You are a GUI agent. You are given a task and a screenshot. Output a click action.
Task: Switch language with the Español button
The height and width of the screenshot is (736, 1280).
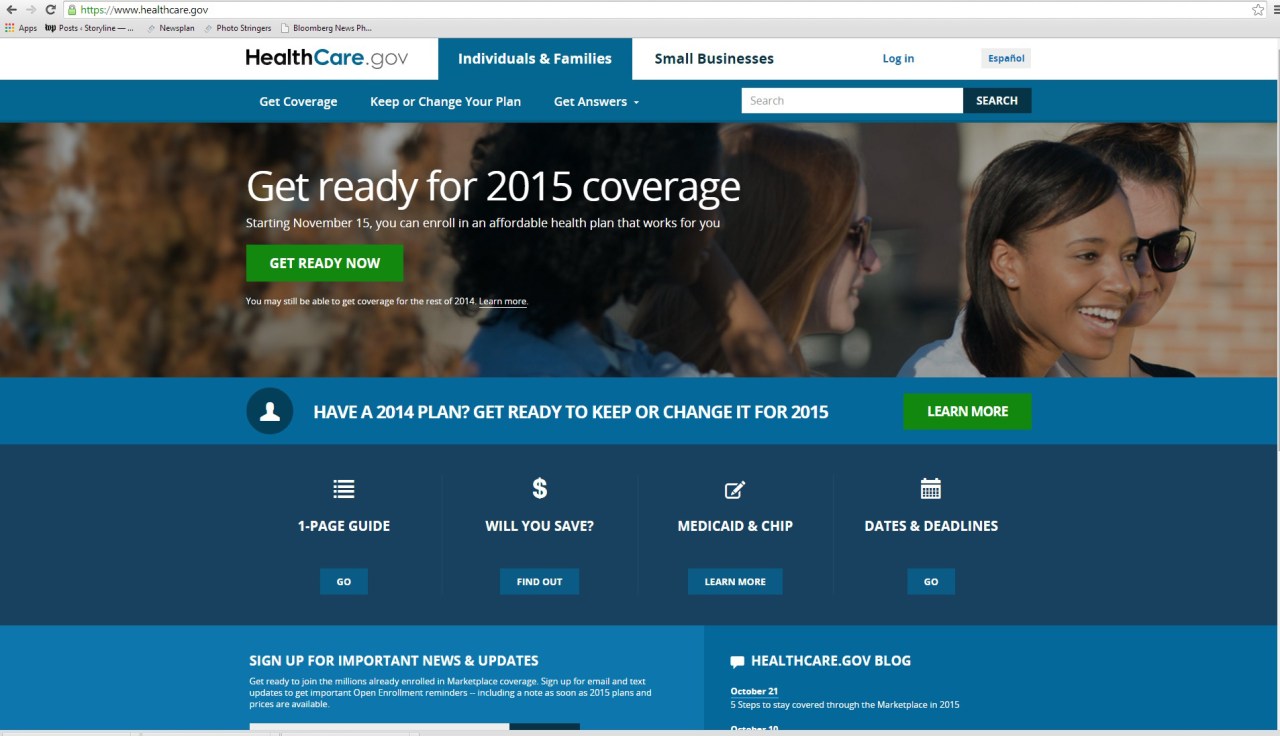(1006, 58)
